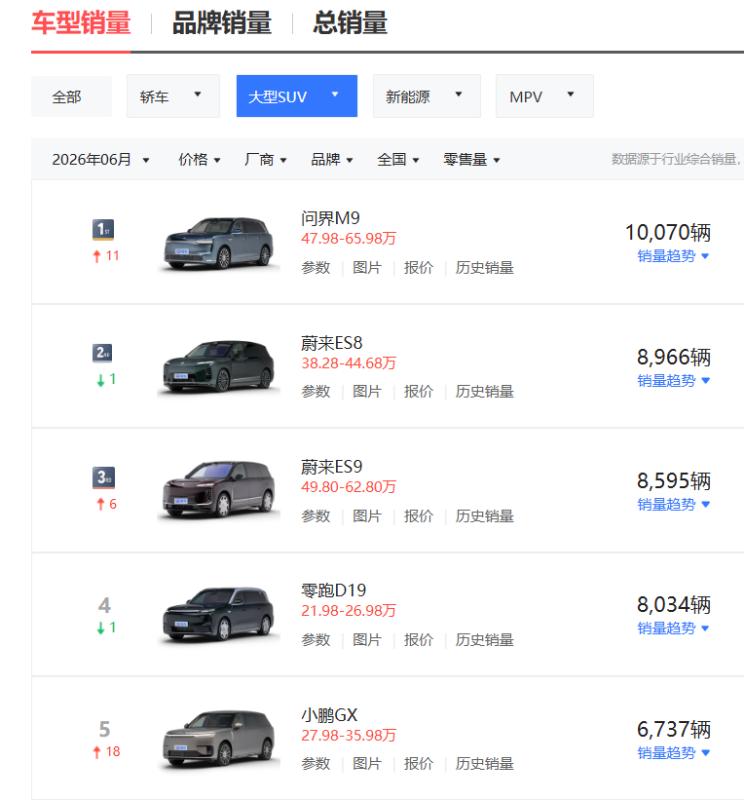Select the 全部 category filter
744x800 pixels.
click(71, 96)
